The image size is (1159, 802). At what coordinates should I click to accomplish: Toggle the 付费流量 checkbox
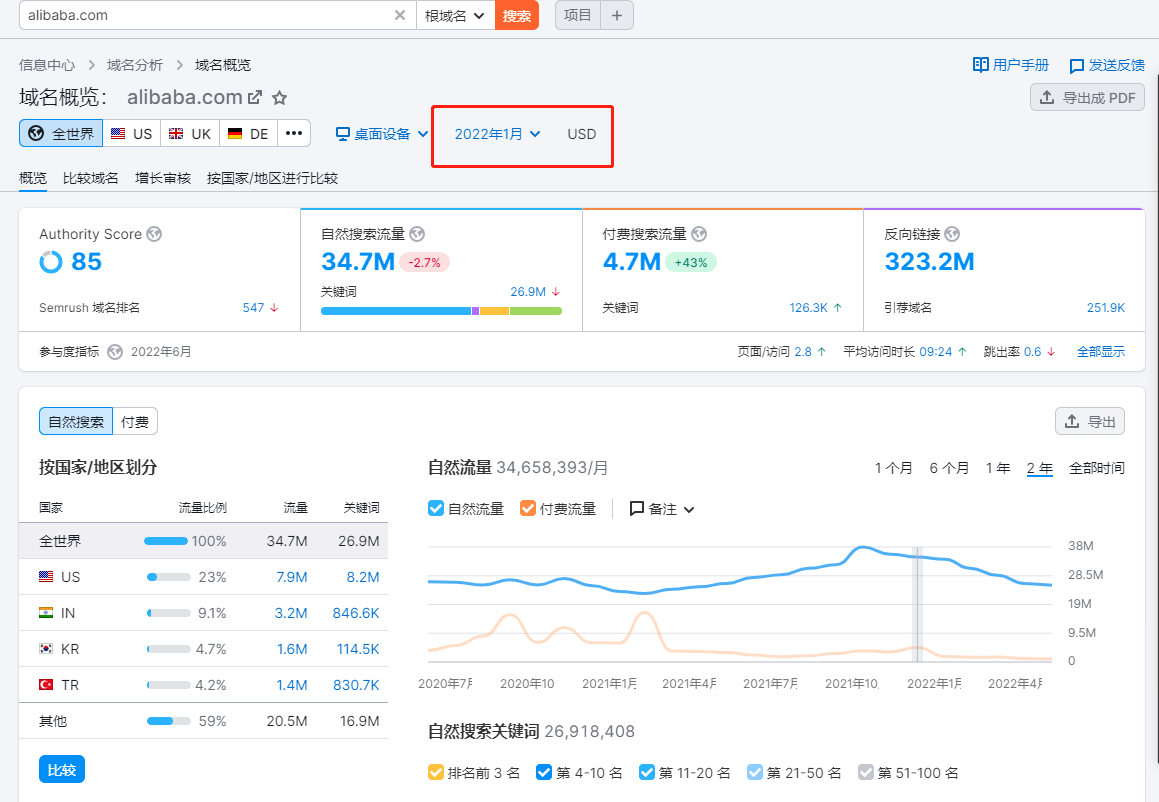point(528,508)
